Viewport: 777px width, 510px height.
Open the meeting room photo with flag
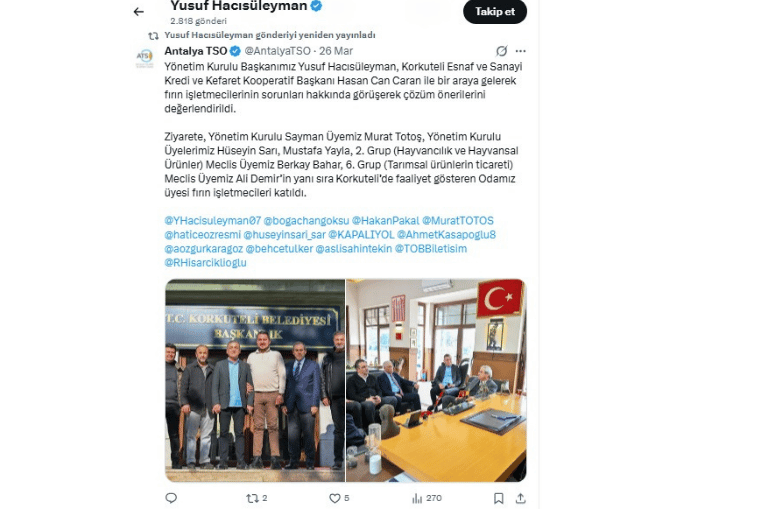436,381
